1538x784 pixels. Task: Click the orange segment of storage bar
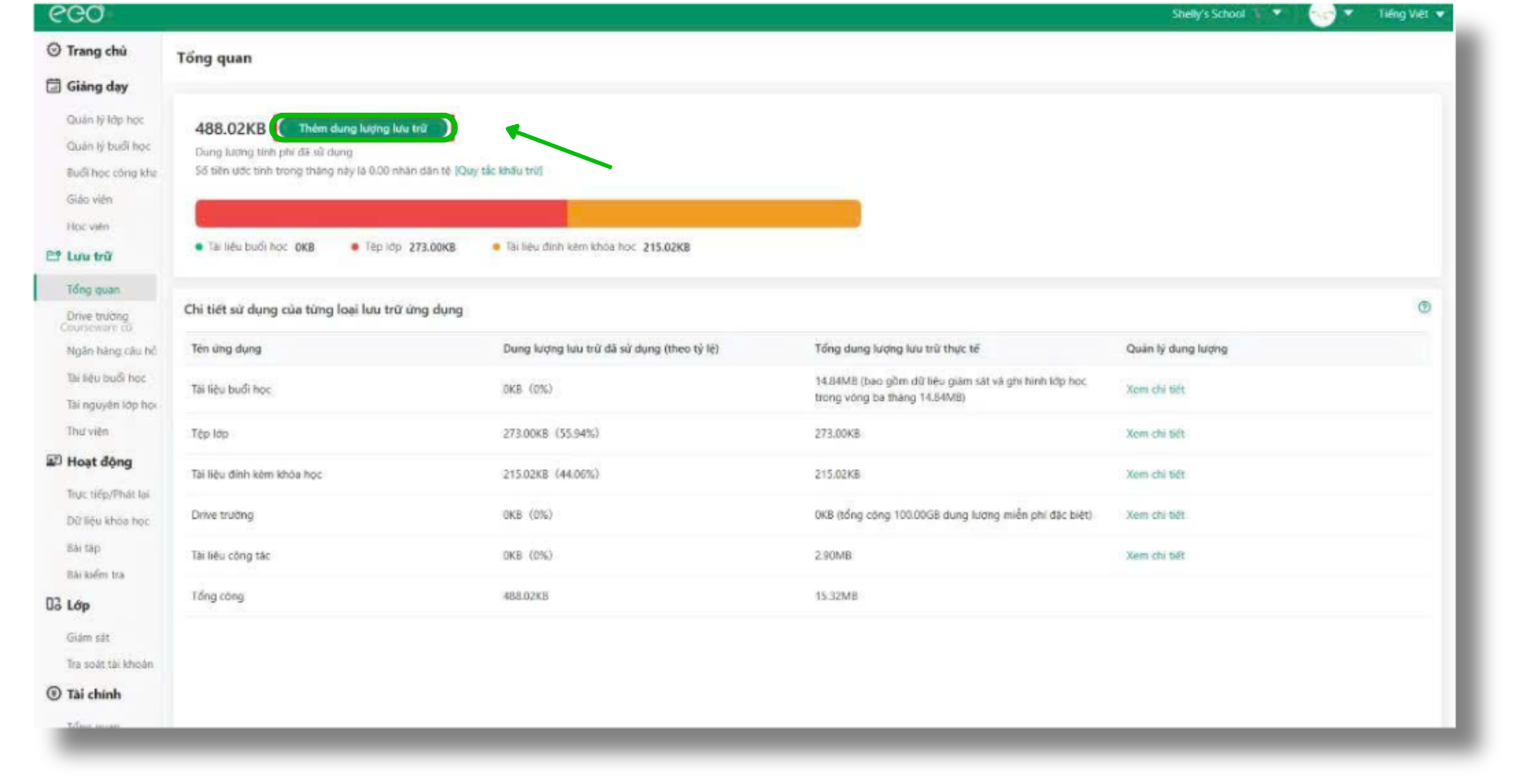713,214
